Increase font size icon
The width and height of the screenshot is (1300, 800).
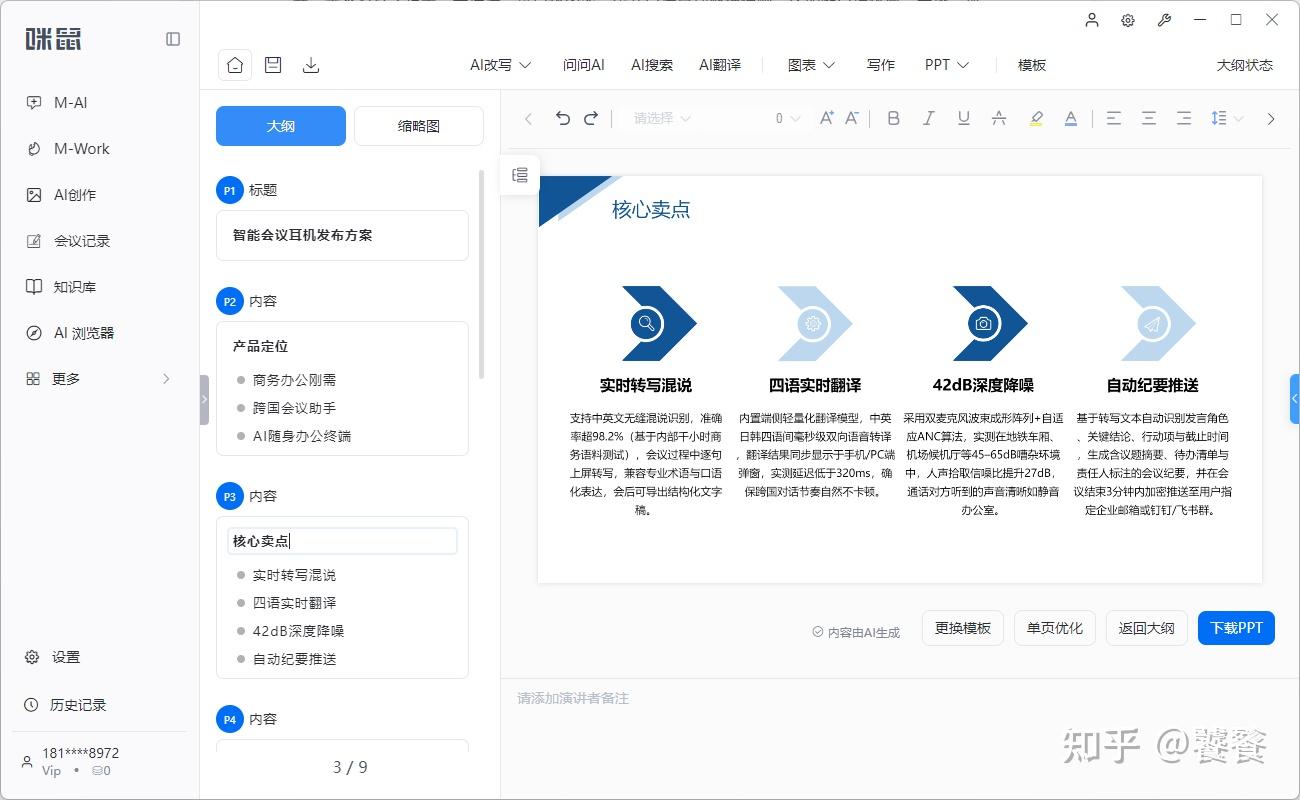pyautogui.click(x=827, y=118)
